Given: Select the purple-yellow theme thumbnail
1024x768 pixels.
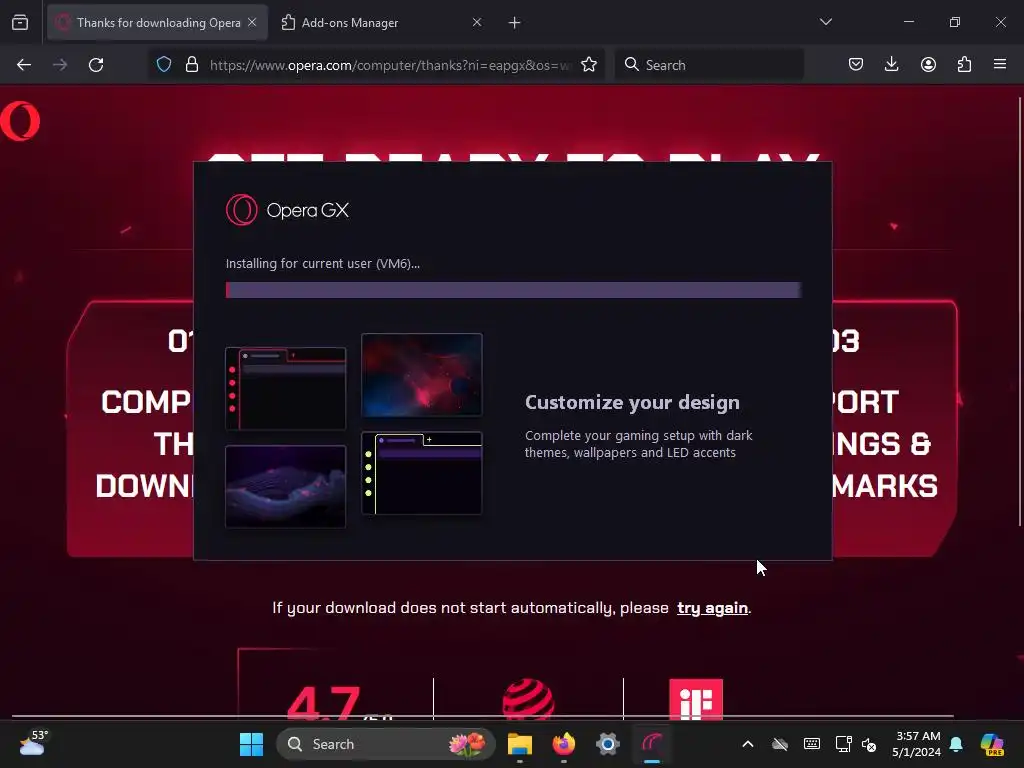Looking at the screenshot, I should pyautogui.click(x=422, y=473).
